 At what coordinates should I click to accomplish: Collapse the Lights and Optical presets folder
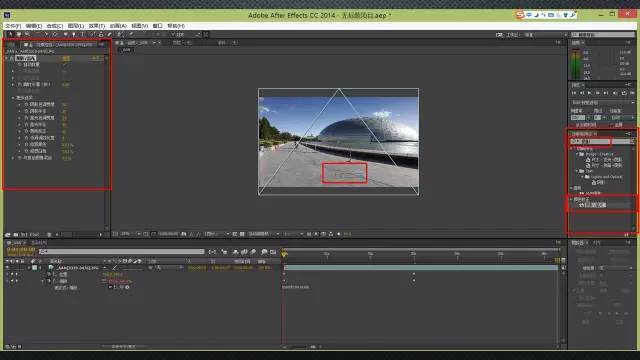(582, 177)
